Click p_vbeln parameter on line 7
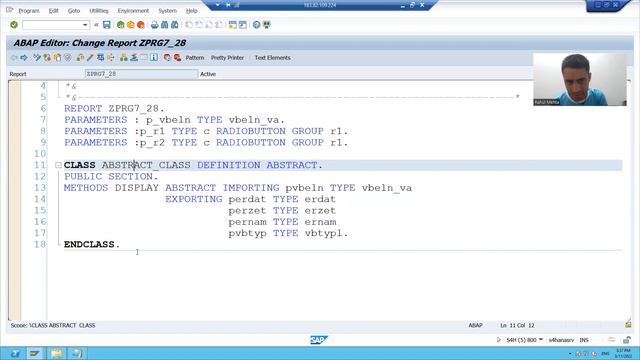The image size is (640, 360). pyautogui.click(x=168, y=120)
